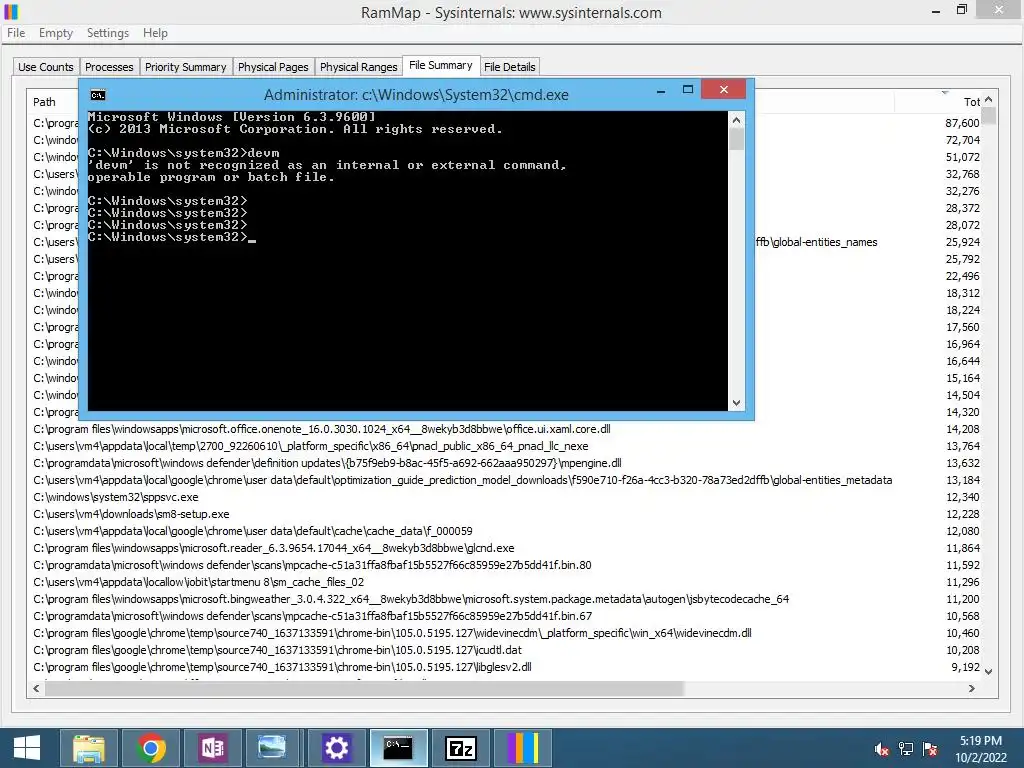Click the RamMap title bar app icon
Screen dimensions: 1024x768
coord(11,12)
